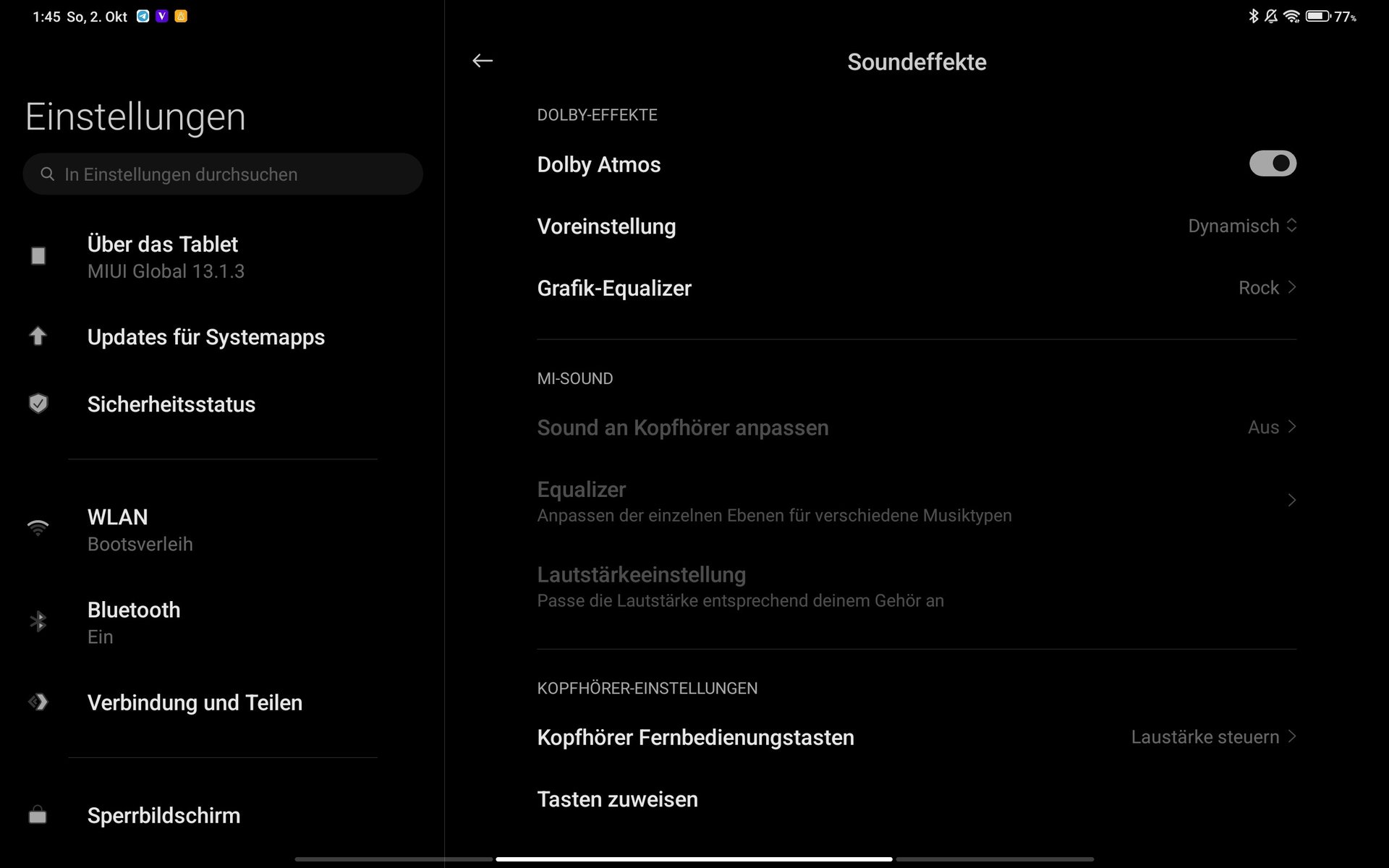Viewport: 1389px width, 868px height.
Task: Tap the Sicherheitsstatus shield icon
Action: pos(38,404)
